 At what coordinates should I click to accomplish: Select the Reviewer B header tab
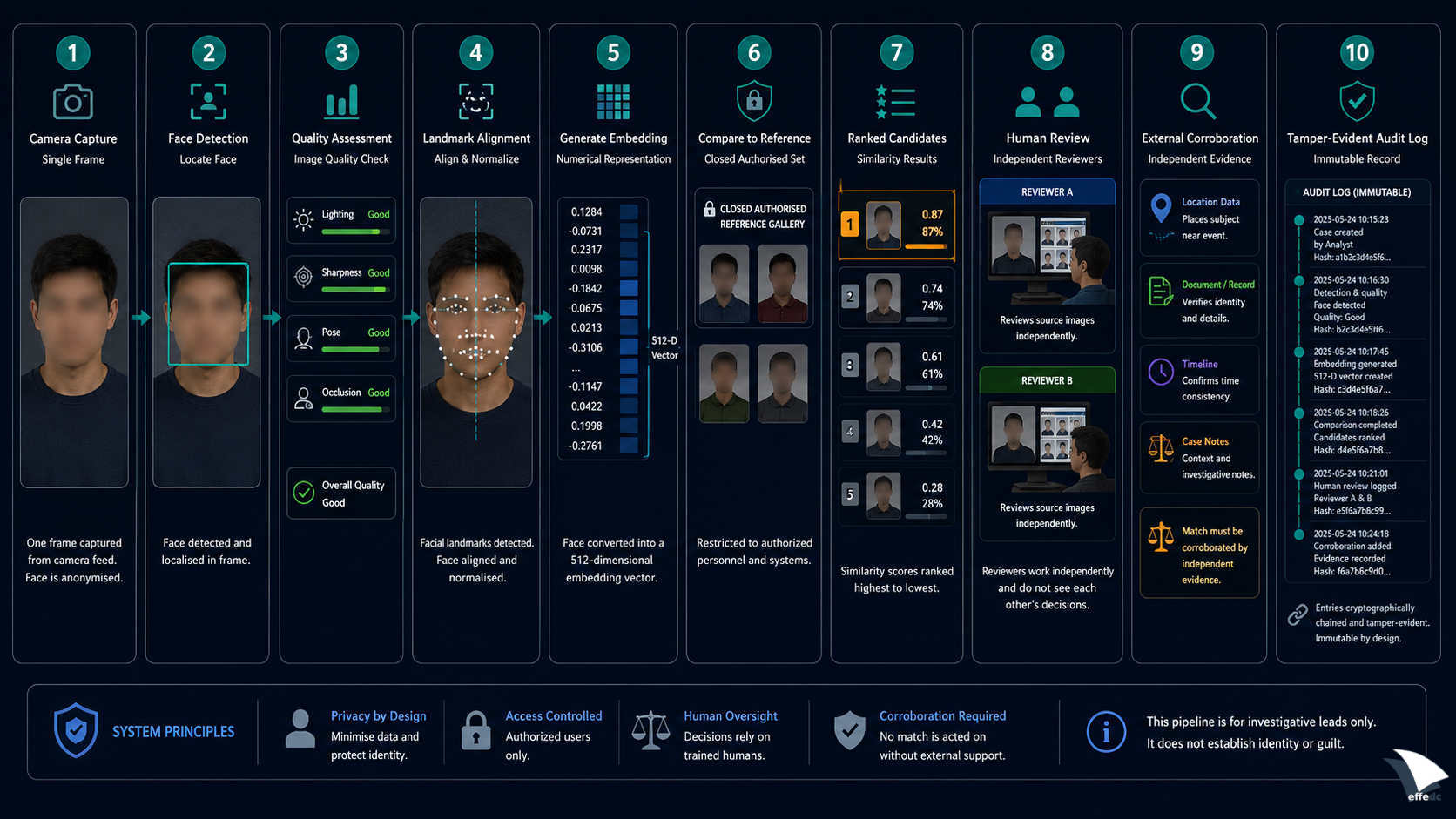click(x=1047, y=380)
